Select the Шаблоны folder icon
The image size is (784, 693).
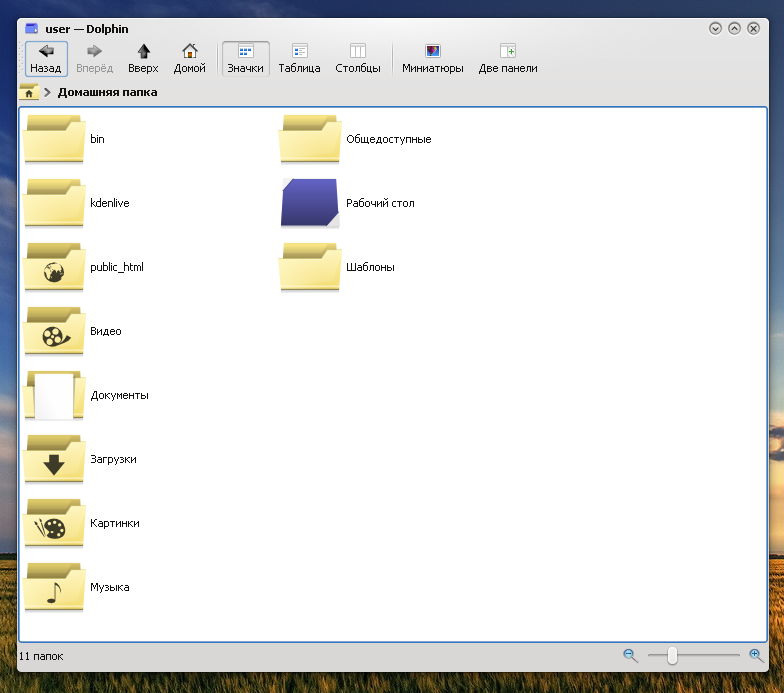click(310, 267)
